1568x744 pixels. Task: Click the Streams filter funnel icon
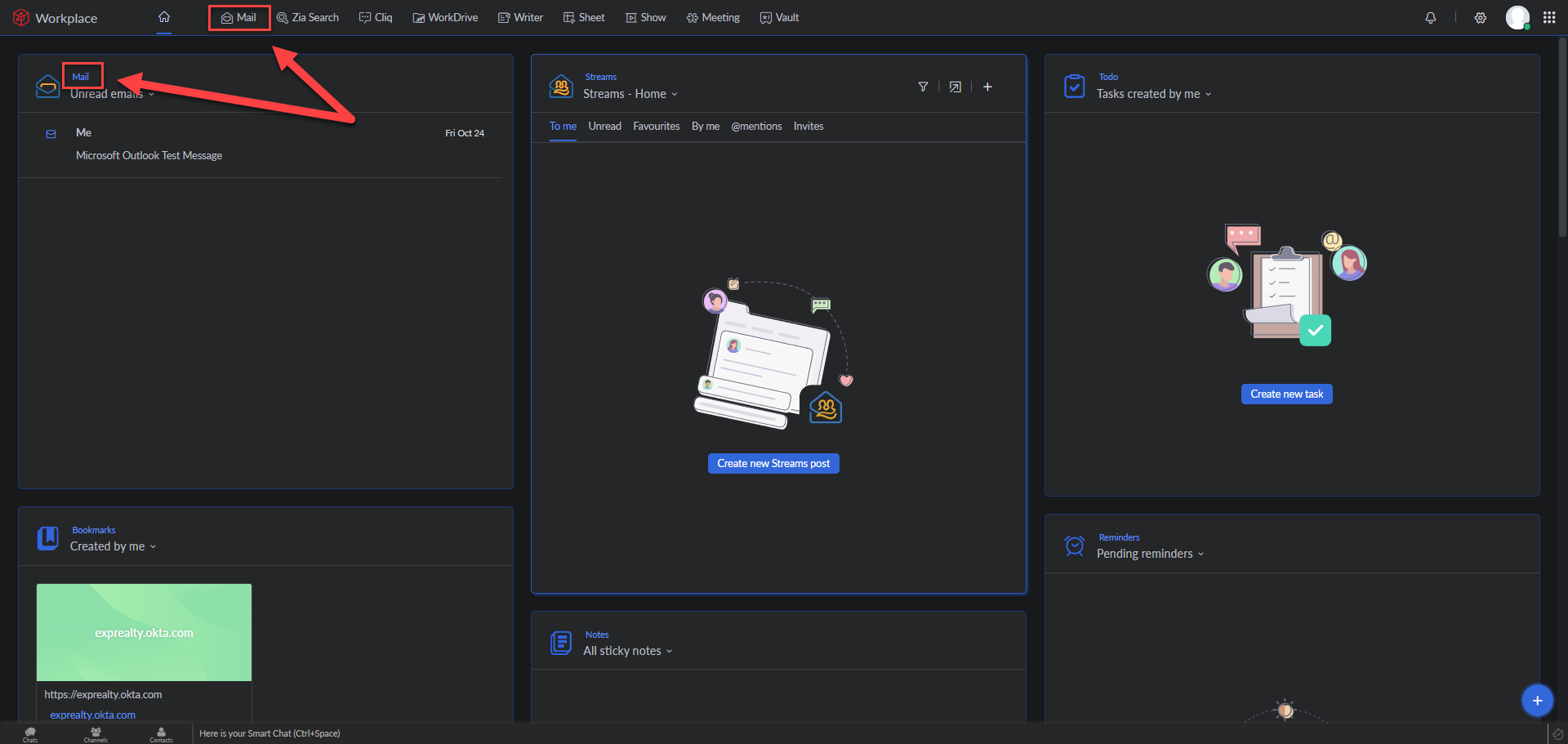click(x=923, y=87)
